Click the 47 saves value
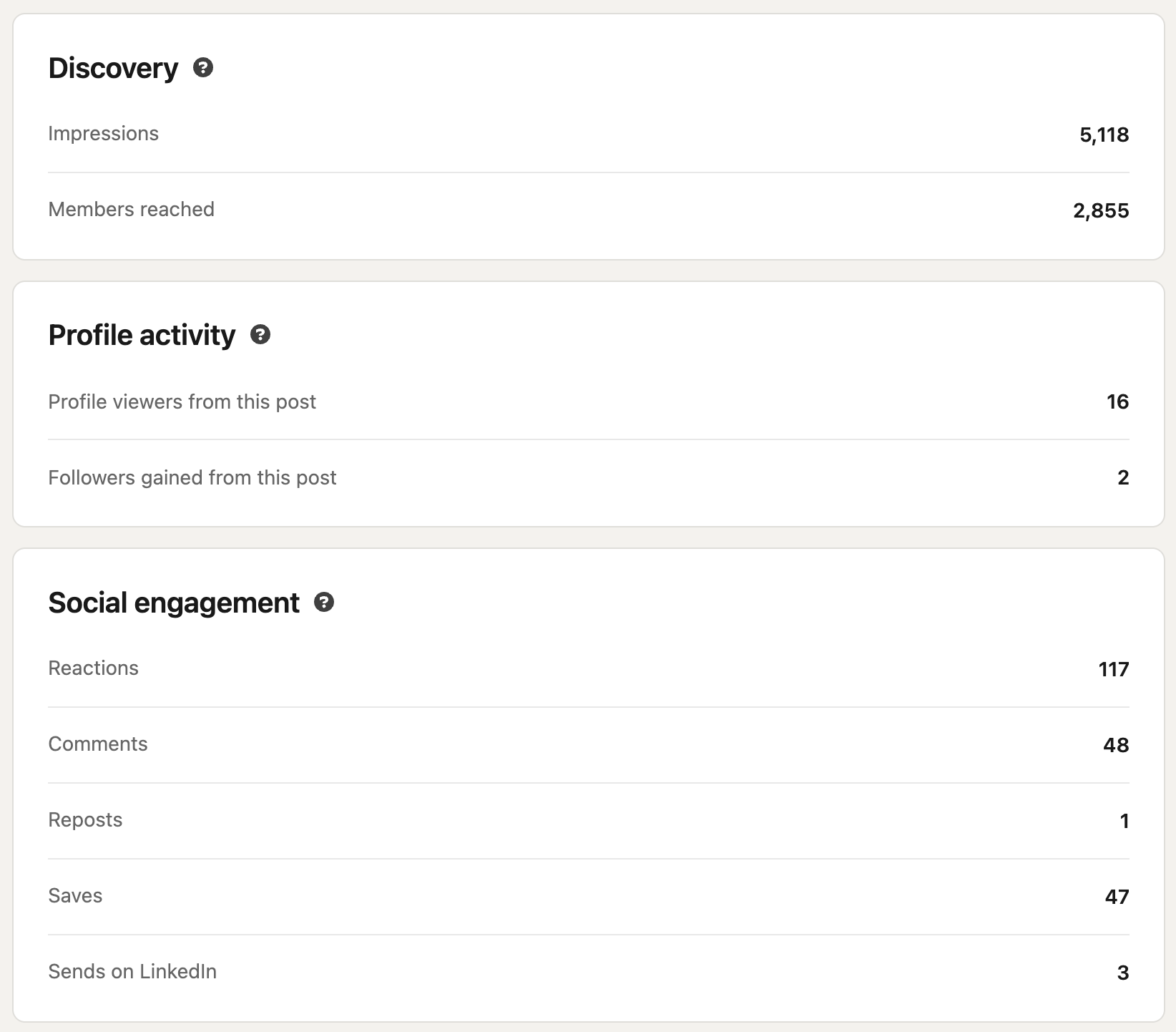1176x1032 pixels. [x=1117, y=897]
